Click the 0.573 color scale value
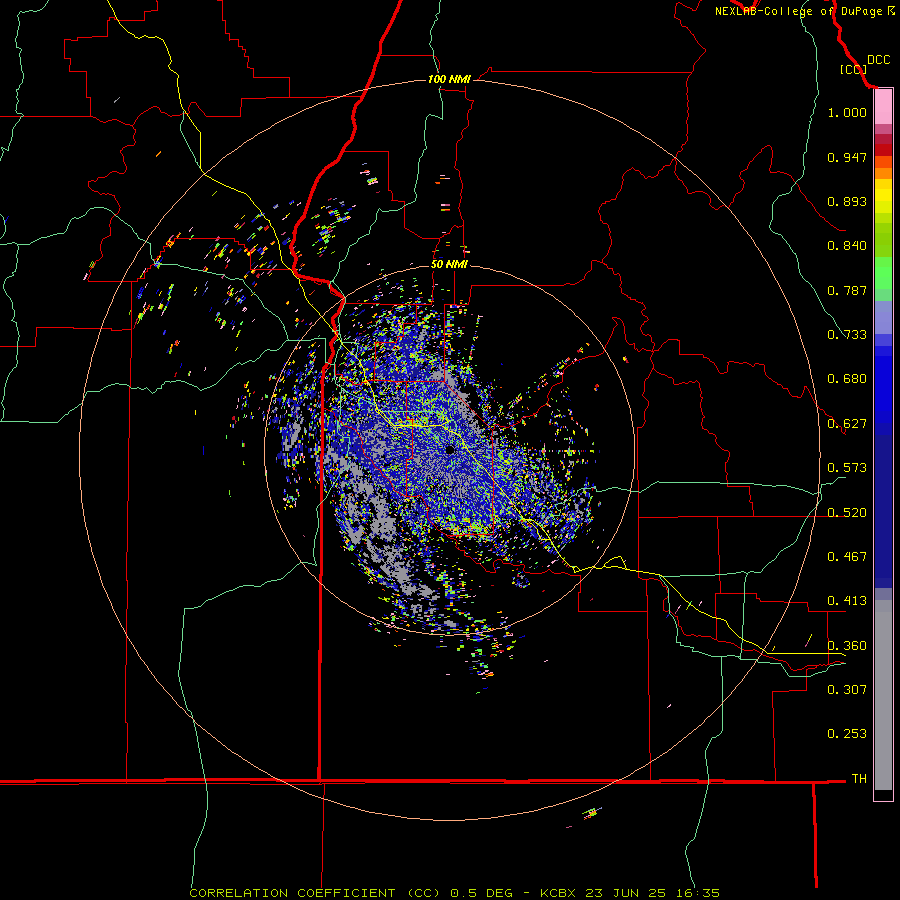Viewport: 900px width, 900px height. [847, 468]
